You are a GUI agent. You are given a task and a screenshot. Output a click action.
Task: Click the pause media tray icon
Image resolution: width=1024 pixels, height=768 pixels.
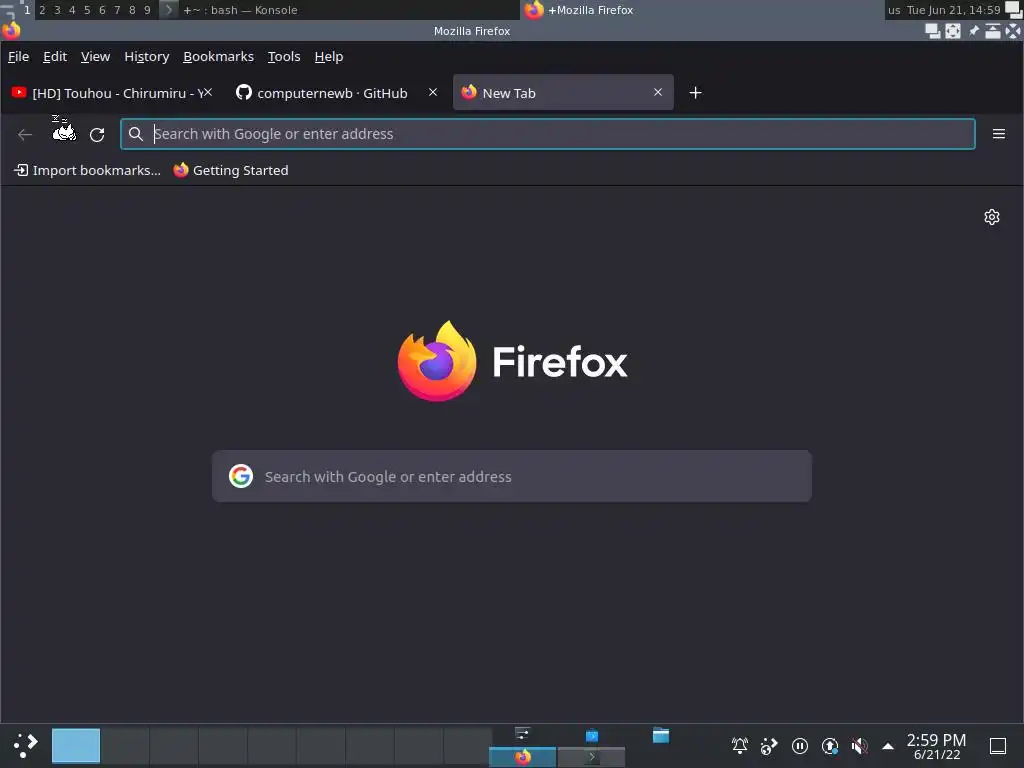pyautogui.click(x=799, y=745)
